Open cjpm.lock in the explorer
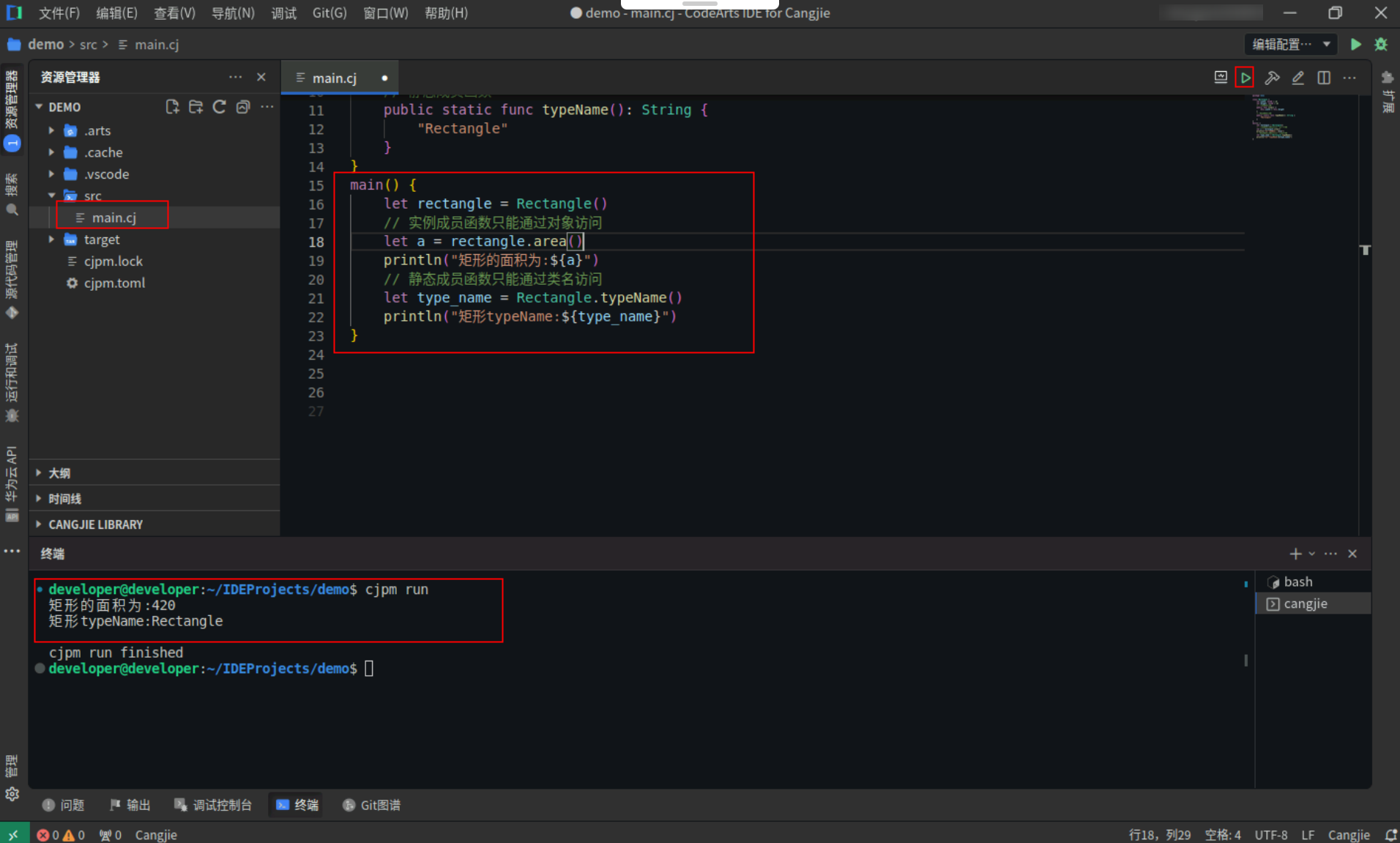The height and width of the screenshot is (843, 1400). pos(113,261)
